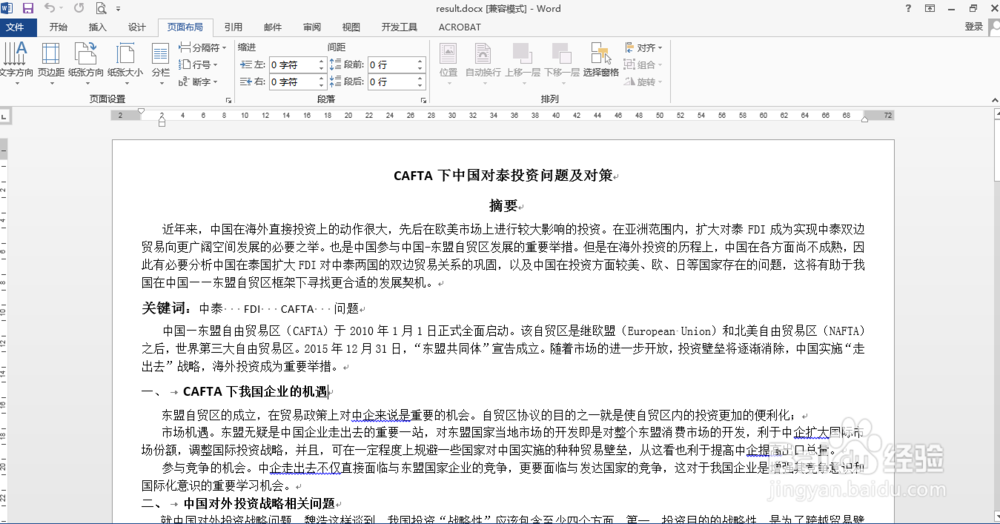The width and height of the screenshot is (1000, 524).
Task: Click the Word application icon
Action: (8, 8)
